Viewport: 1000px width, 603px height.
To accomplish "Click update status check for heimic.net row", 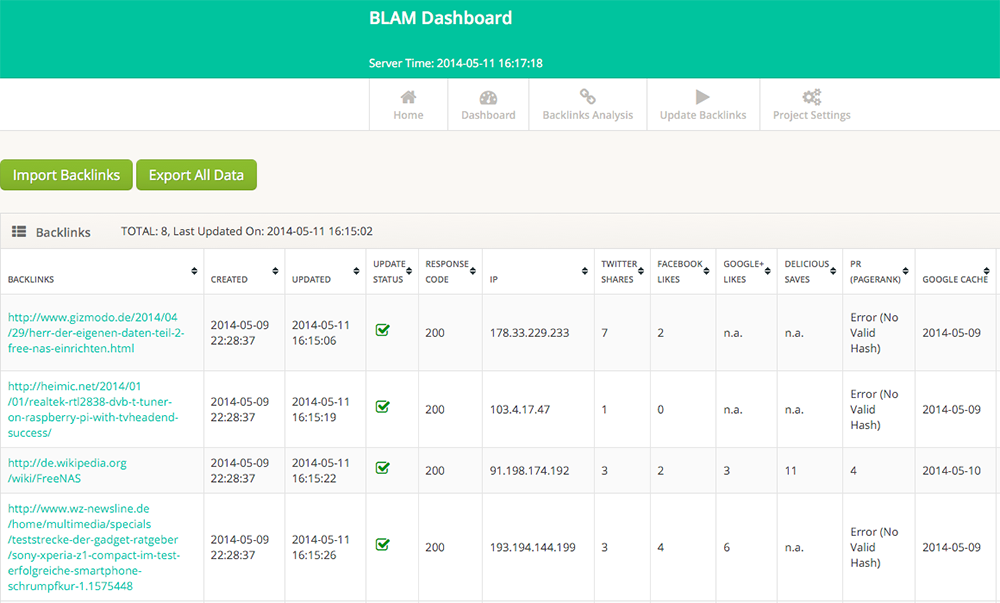I will [x=383, y=406].
